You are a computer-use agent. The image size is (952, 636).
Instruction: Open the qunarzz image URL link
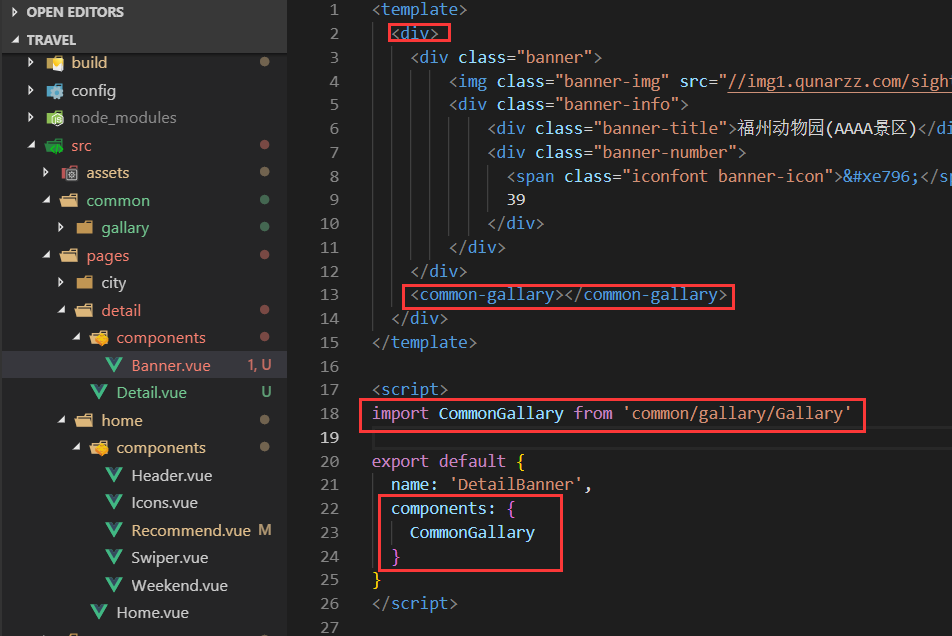pos(839,81)
